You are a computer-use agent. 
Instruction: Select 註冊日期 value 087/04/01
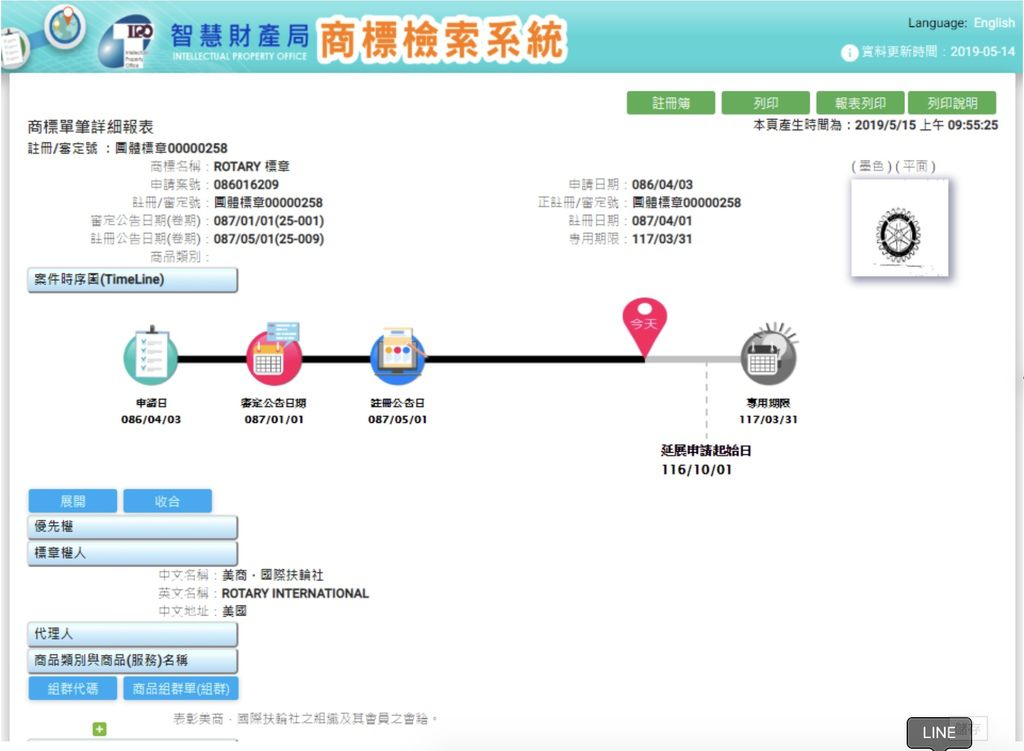662,221
